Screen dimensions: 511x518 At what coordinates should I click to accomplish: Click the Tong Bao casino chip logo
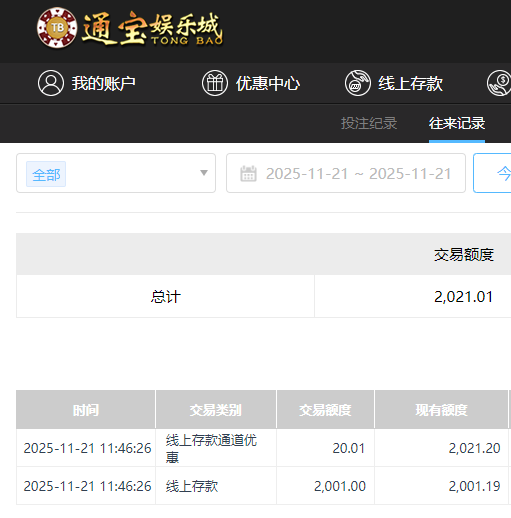[x=57, y=28]
